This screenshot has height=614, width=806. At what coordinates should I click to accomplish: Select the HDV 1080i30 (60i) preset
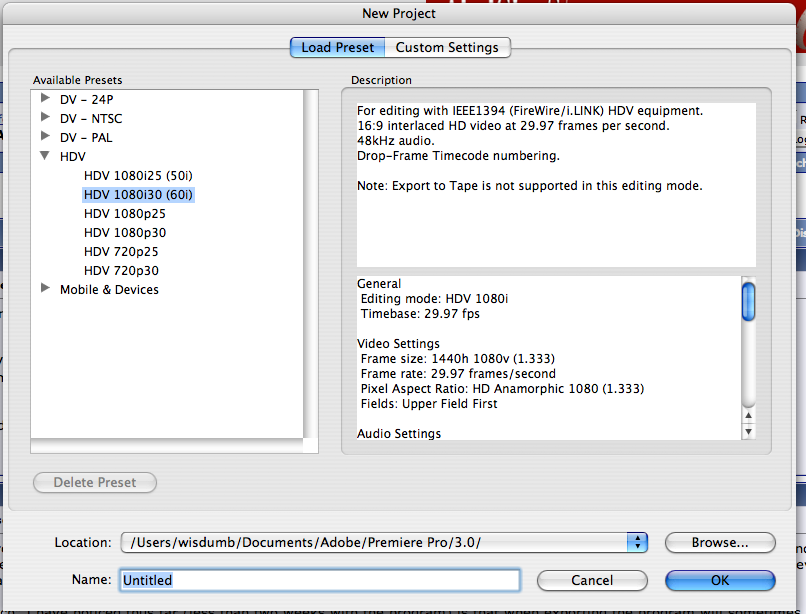138,195
